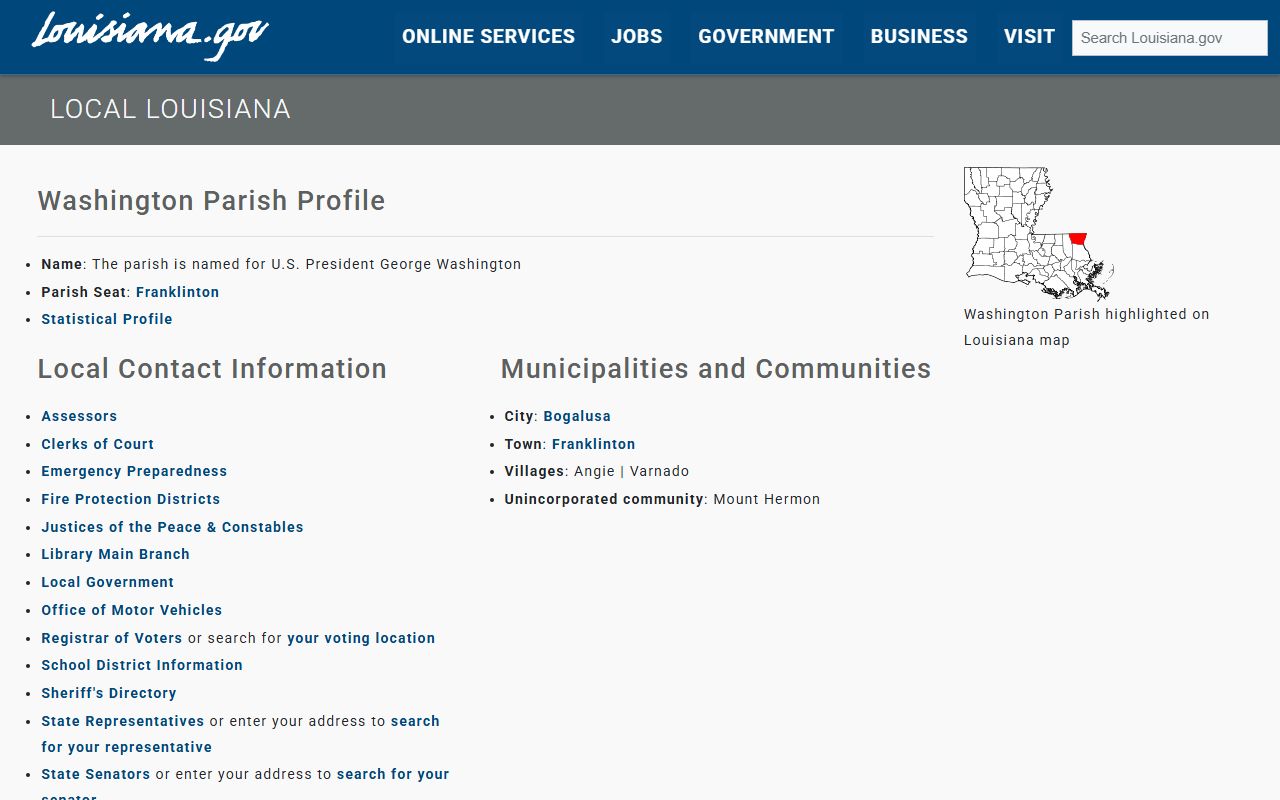Open the Office of Motor Vehicles link

coord(131,610)
